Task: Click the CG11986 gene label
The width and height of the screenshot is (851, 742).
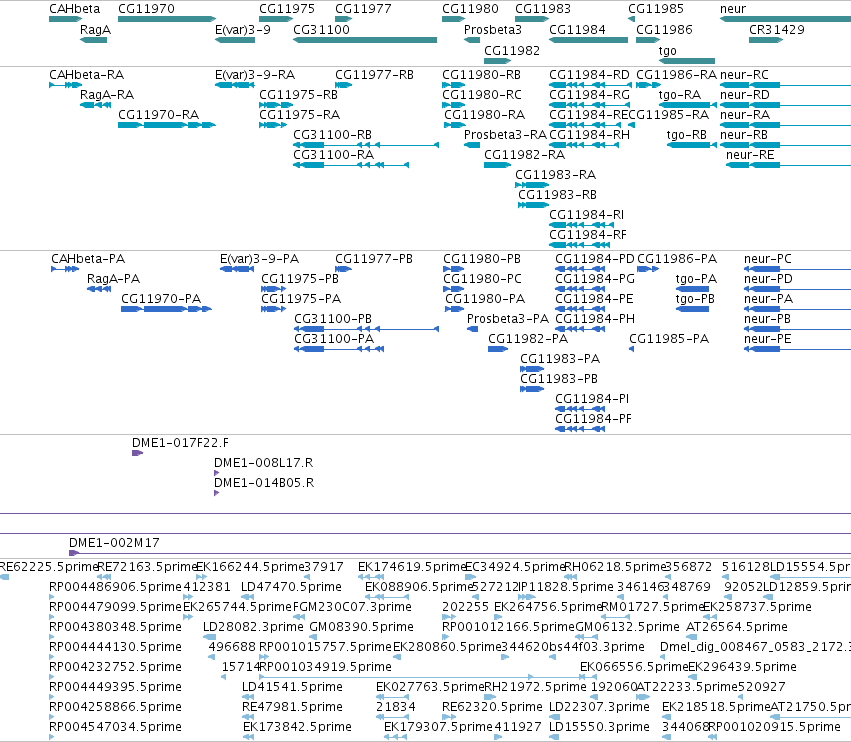Action: point(664,30)
